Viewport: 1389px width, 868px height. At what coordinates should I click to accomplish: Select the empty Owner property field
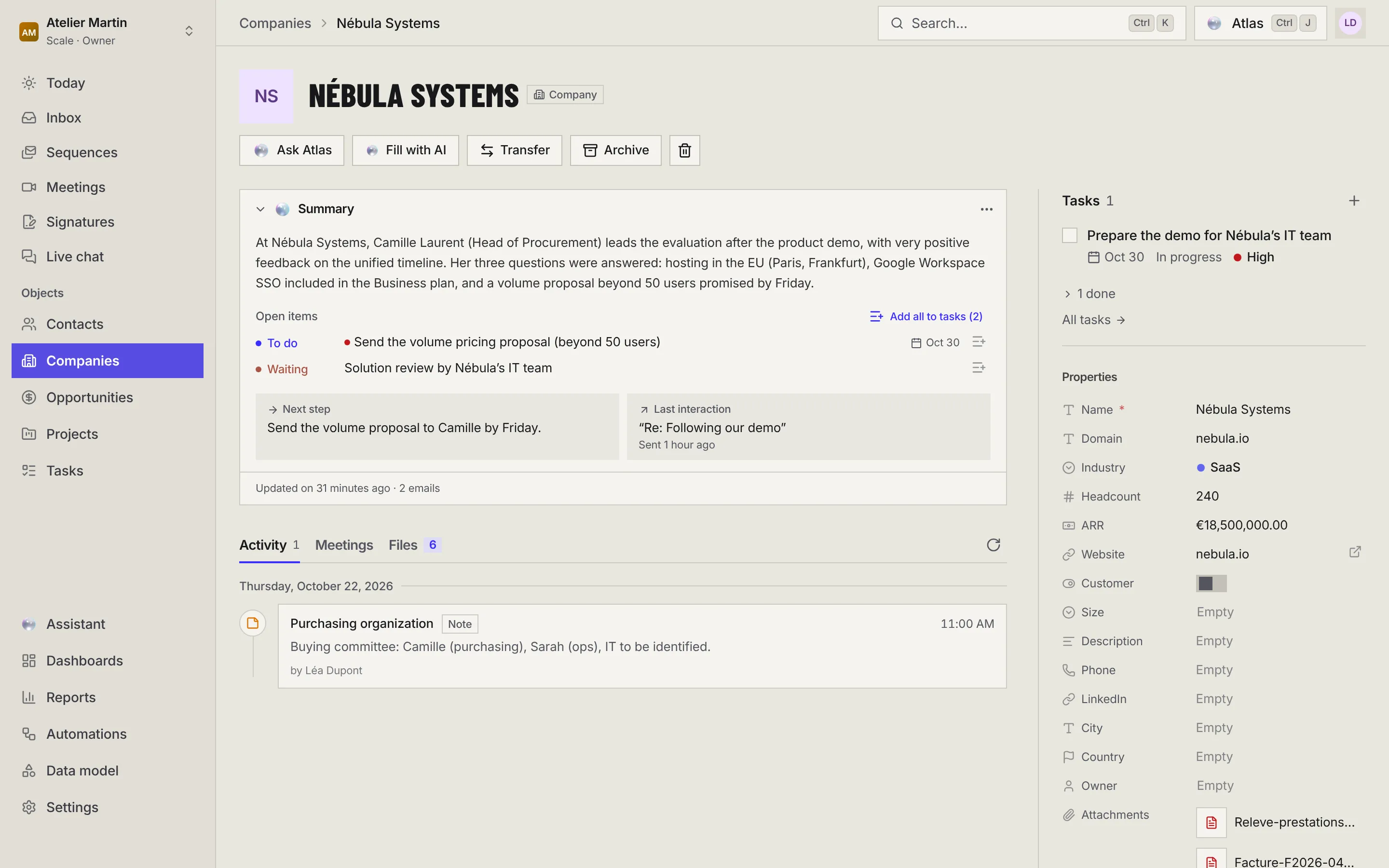point(1214,786)
